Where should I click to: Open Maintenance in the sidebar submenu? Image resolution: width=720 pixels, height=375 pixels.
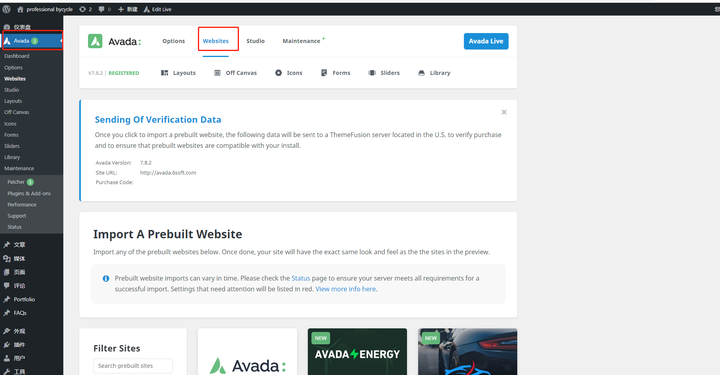click(19, 168)
